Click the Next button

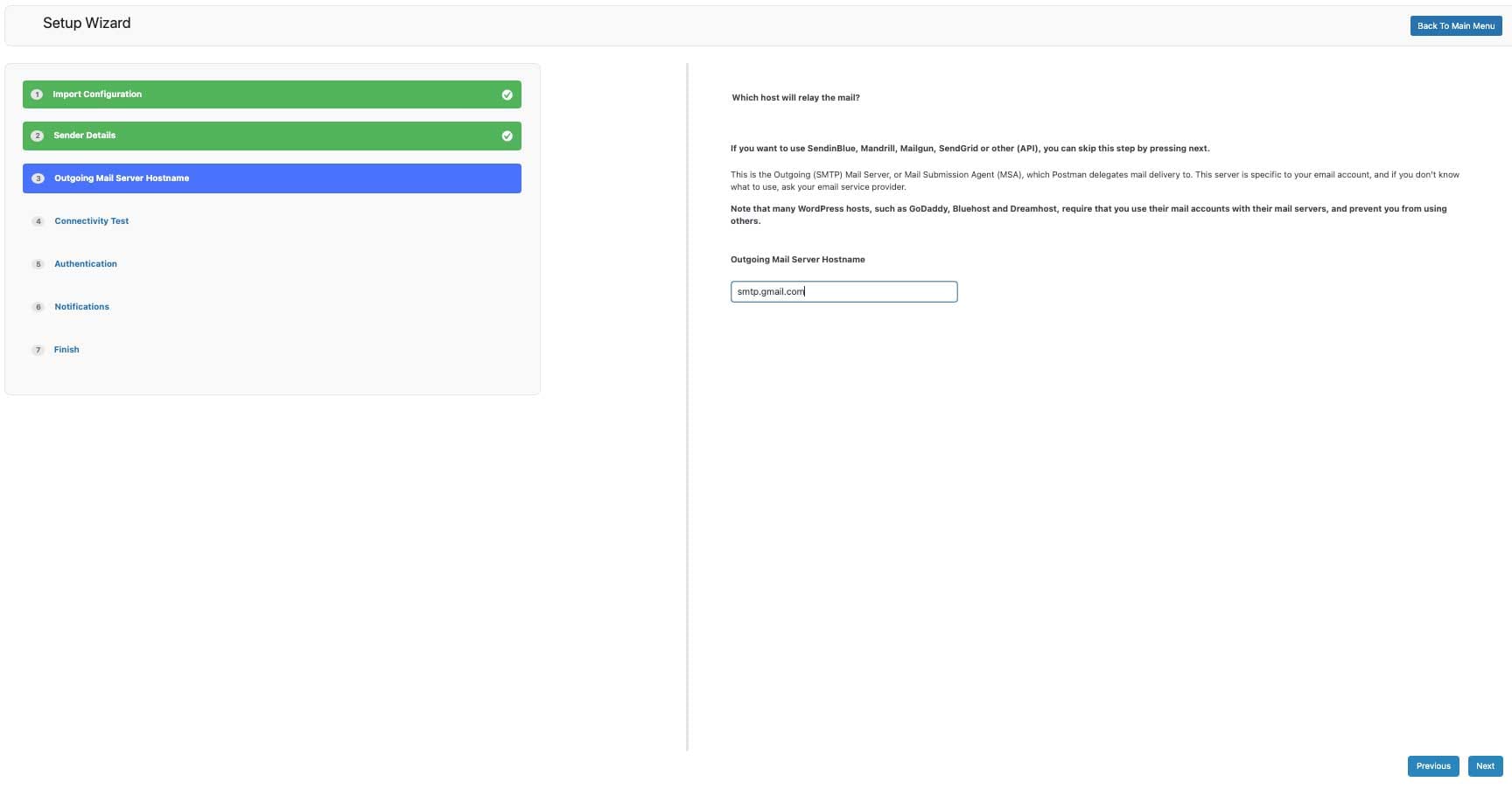pyautogui.click(x=1485, y=766)
